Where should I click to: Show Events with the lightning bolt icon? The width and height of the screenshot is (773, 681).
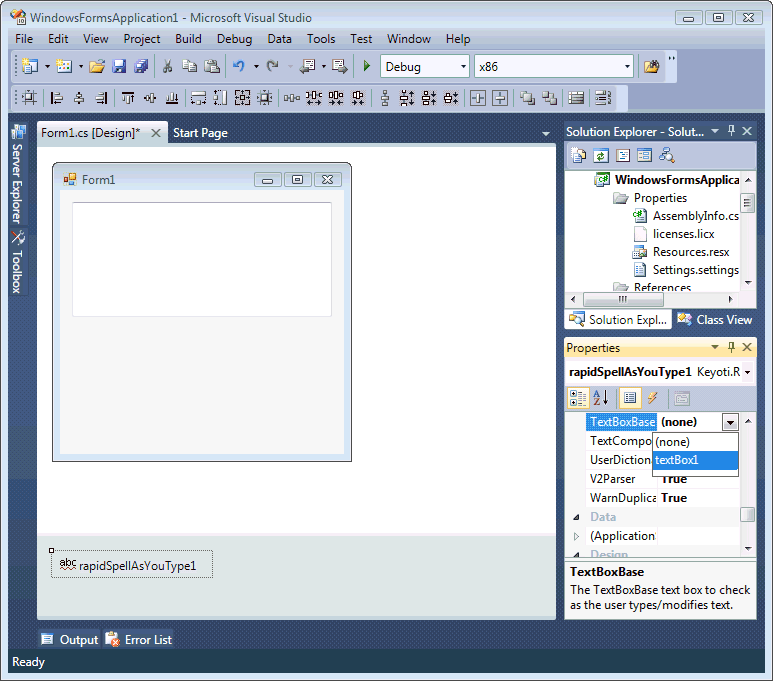click(x=652, y=397)
